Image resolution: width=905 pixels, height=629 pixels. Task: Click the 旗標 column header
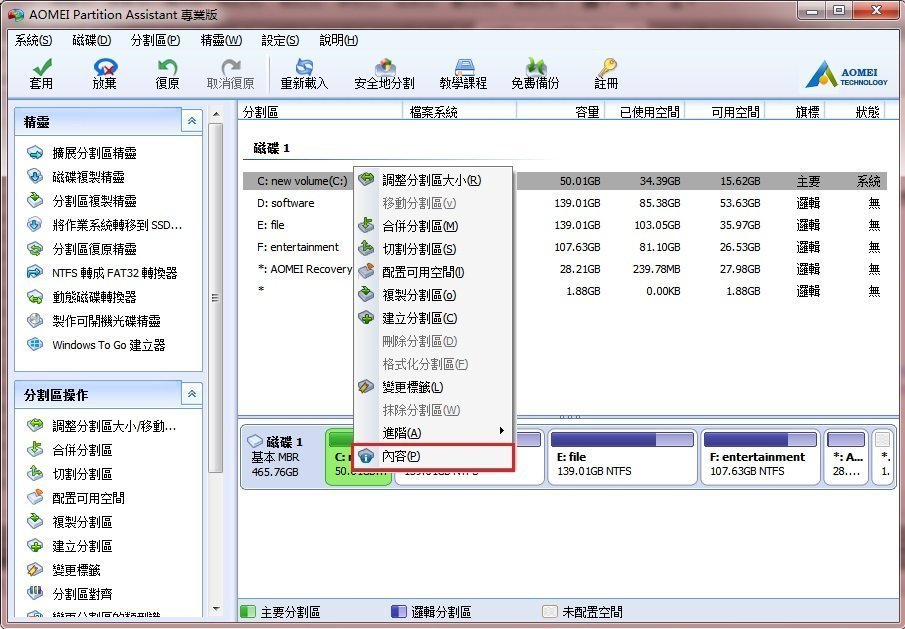[x=796, y=111]
